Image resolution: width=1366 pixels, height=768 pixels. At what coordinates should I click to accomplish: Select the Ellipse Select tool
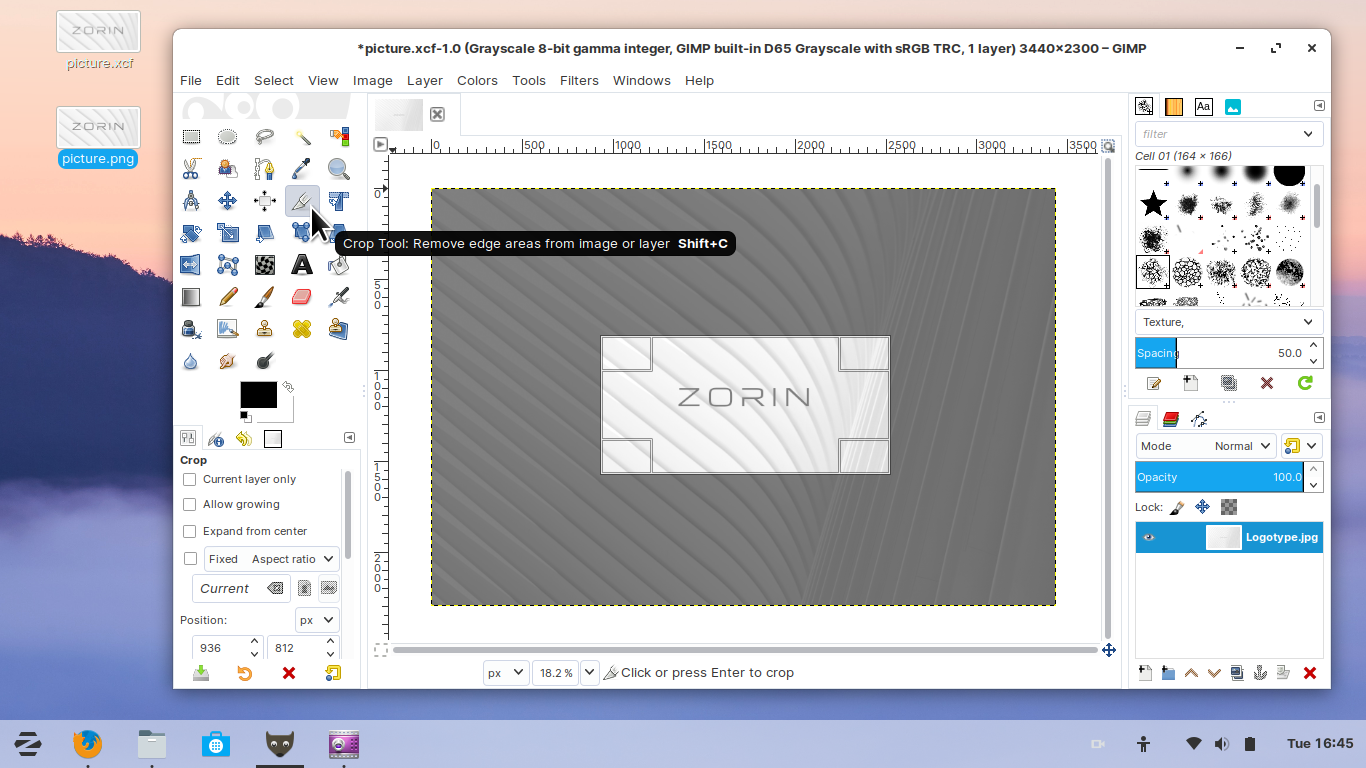tap(228, 137)
